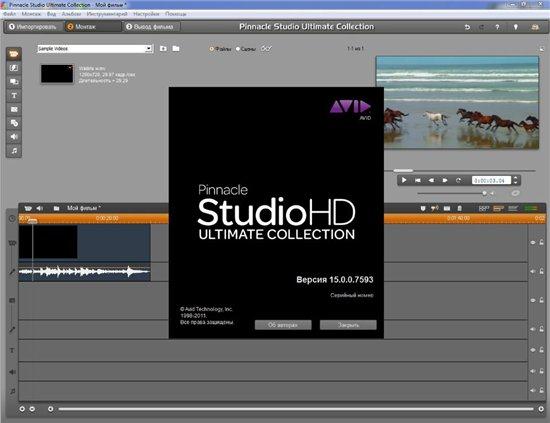Click the preview volume slider knob

[x=485, y=193]
